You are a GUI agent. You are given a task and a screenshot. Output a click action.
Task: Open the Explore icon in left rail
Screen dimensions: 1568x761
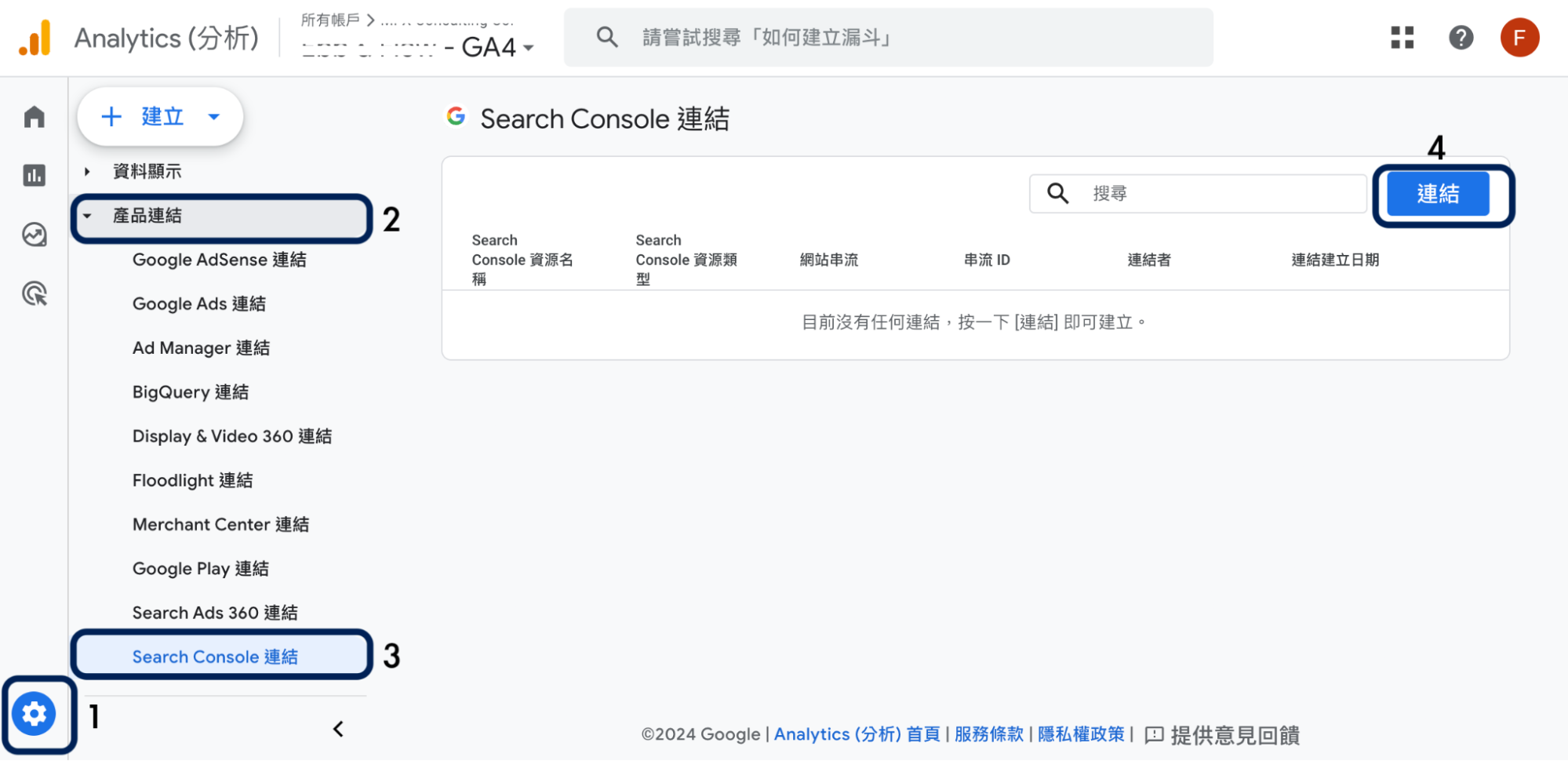coord(35,235)
